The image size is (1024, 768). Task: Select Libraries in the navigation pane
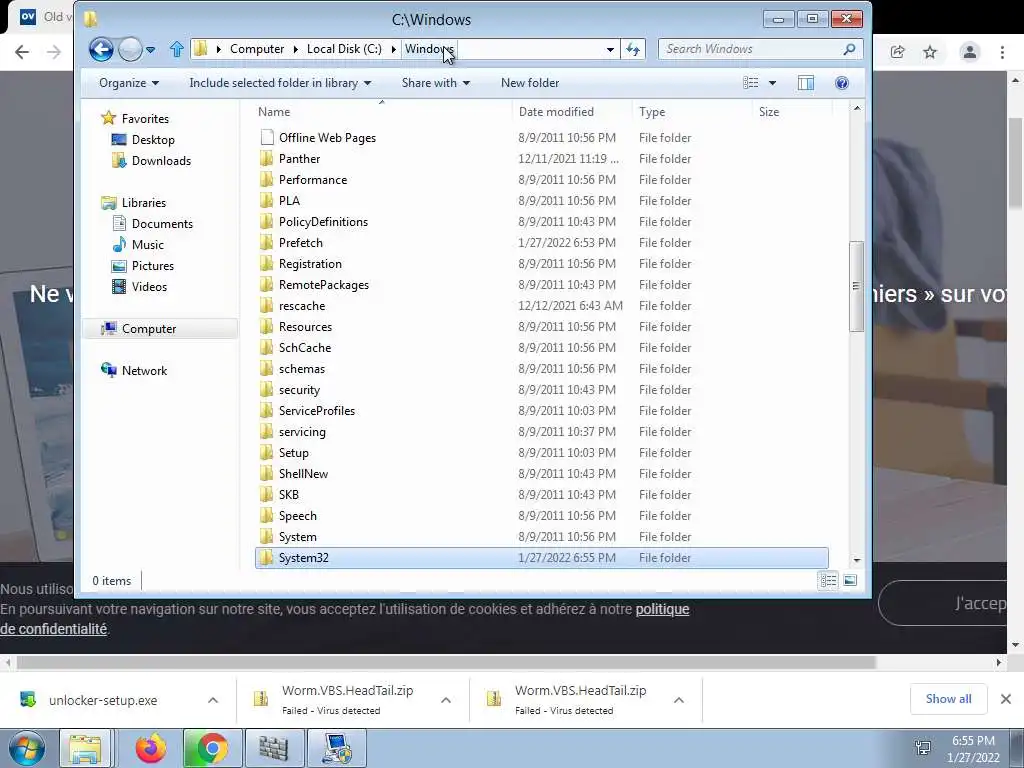(x=144, y=202)
